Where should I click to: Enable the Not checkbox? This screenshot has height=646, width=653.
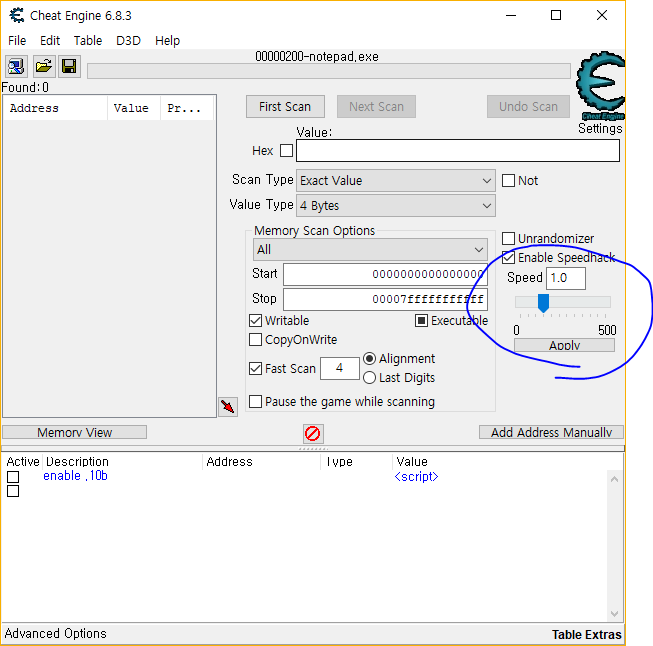pos(508,181)
